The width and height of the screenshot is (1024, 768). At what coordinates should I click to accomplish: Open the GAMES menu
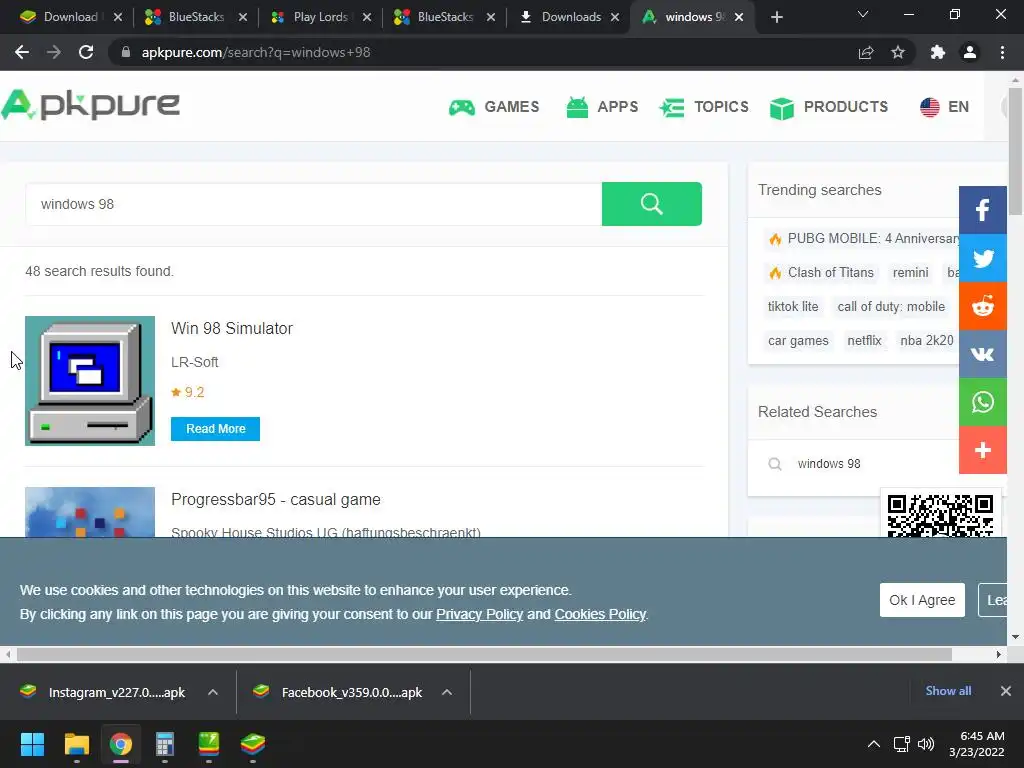point(494,106)
